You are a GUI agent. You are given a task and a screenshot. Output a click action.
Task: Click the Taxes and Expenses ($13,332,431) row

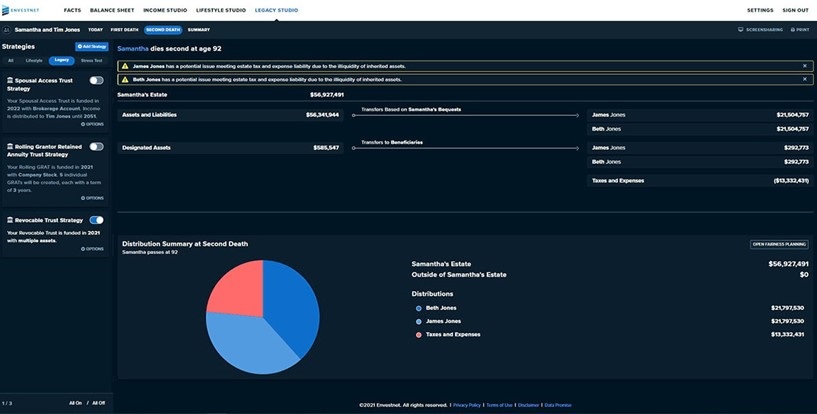click(x=700, y=181)
